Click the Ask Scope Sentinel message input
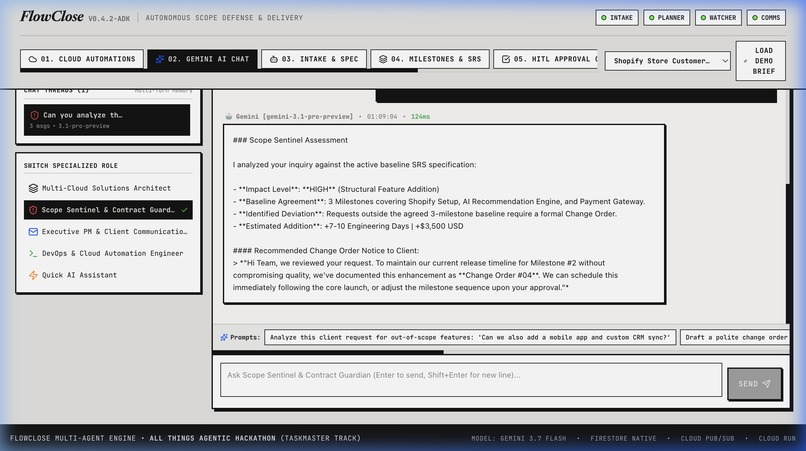 (x=471, y=380)
